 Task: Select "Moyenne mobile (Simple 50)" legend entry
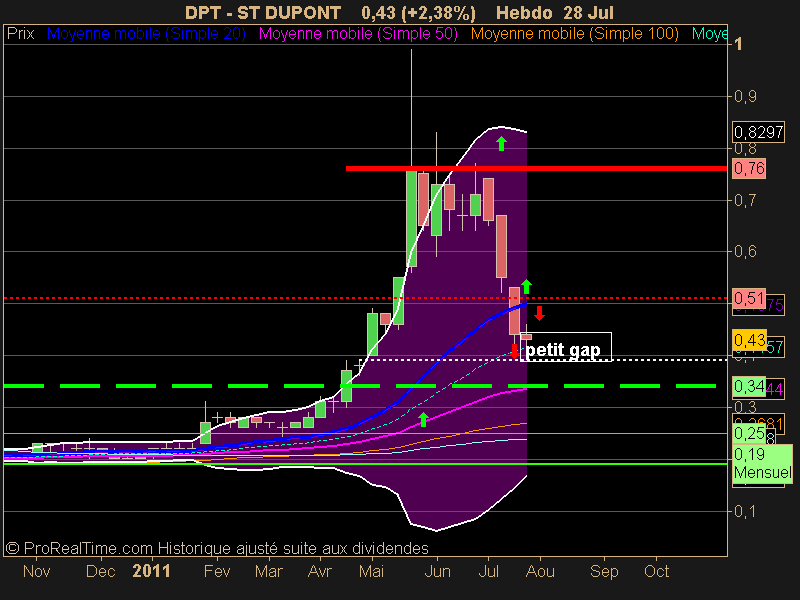click(358, 34)
